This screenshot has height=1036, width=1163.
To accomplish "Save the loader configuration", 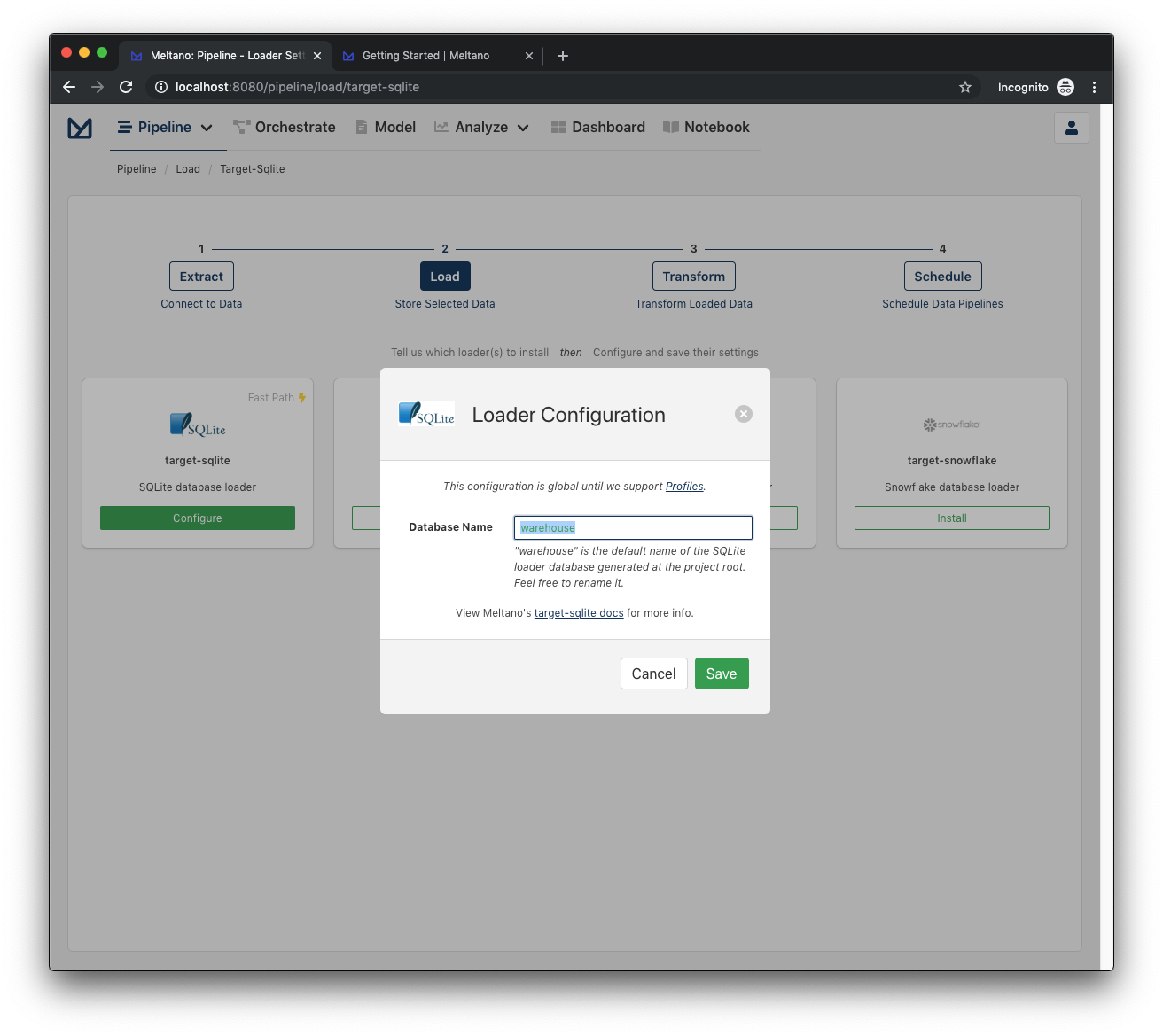I will click(x=722, y=674).
